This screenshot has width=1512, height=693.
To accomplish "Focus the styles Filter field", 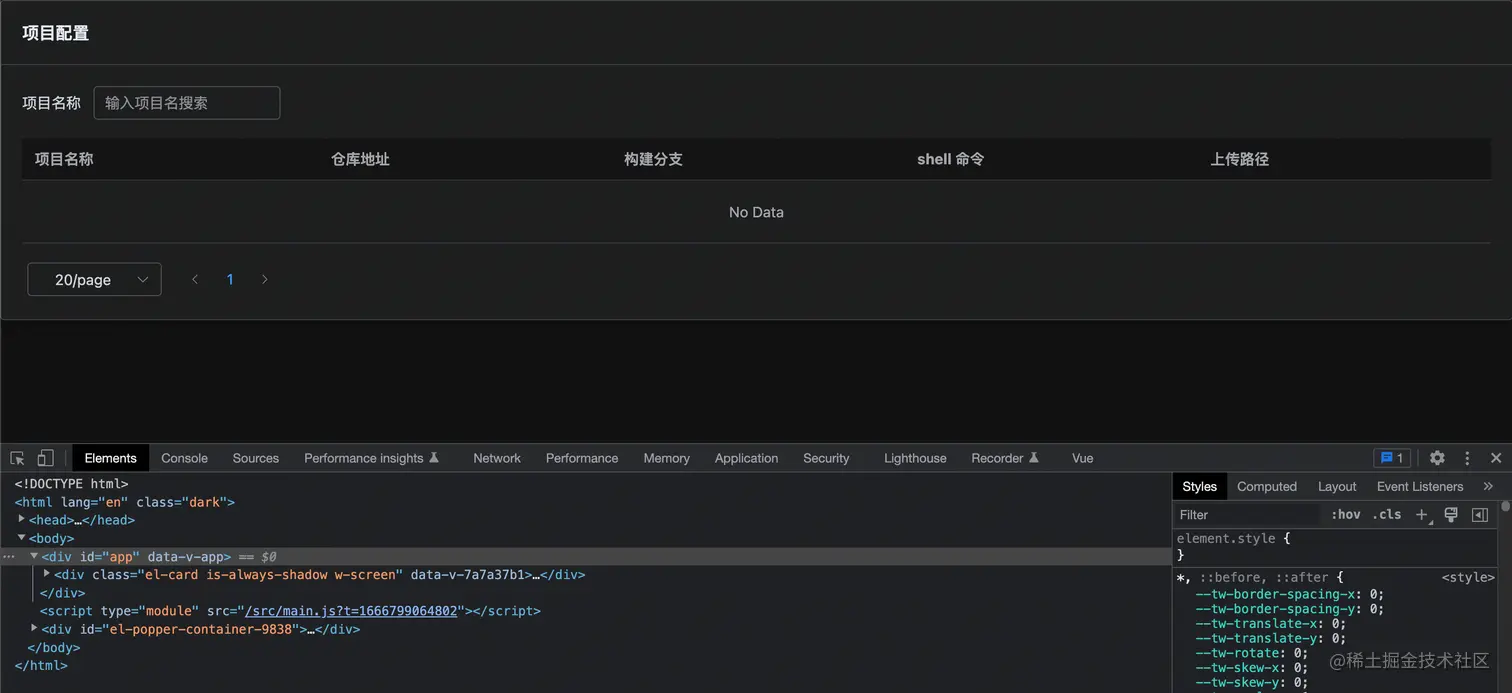I will 1248,514.
